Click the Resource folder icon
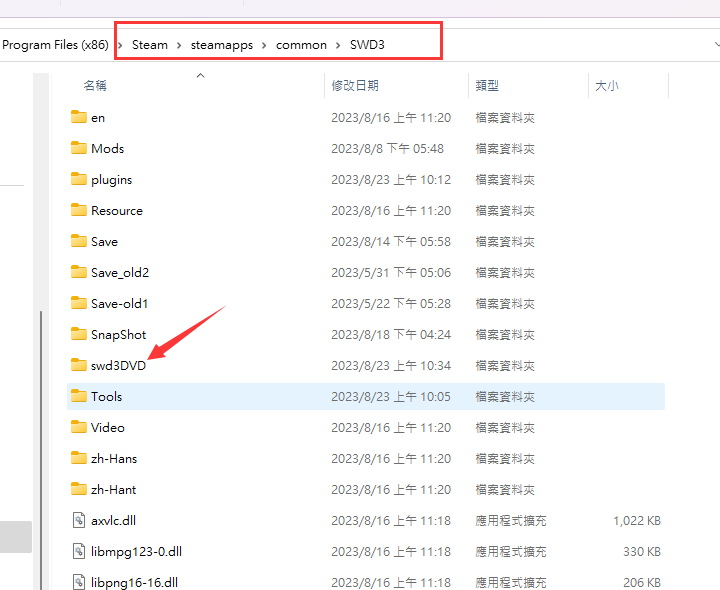 click(79, 210)
